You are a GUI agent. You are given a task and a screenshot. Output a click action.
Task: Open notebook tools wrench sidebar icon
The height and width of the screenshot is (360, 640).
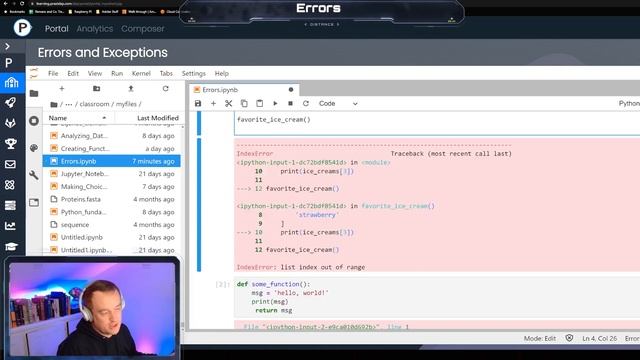34,175
